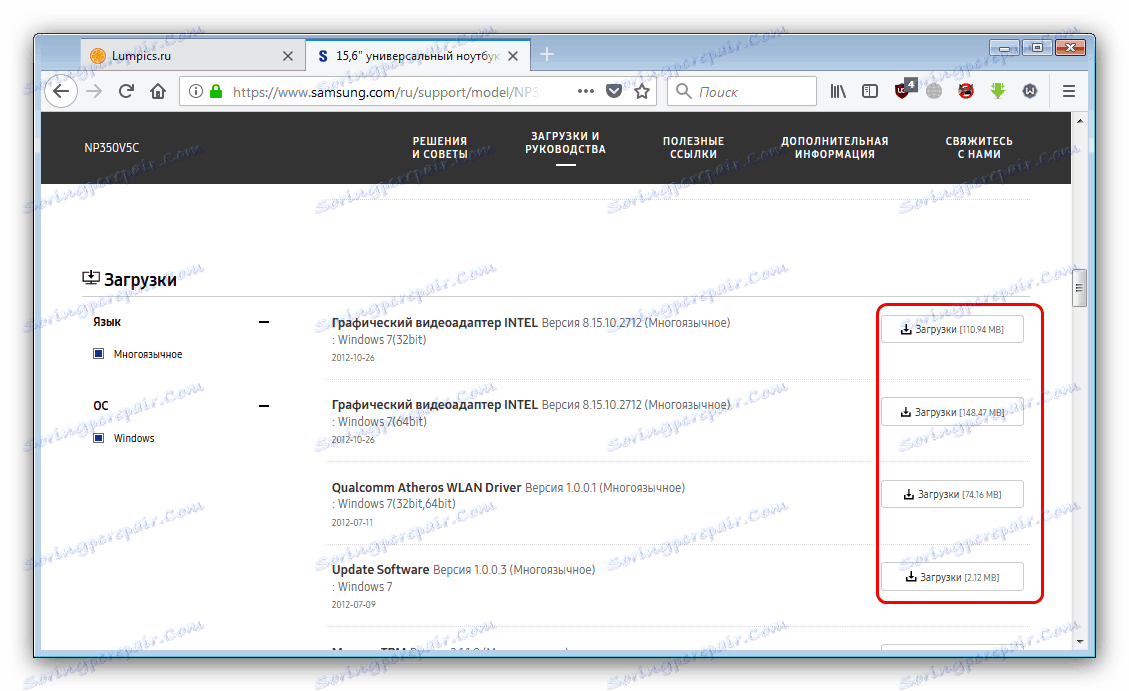Open the browser home page icon
This screenshot has width=1129, height=691.
point(158,91)
